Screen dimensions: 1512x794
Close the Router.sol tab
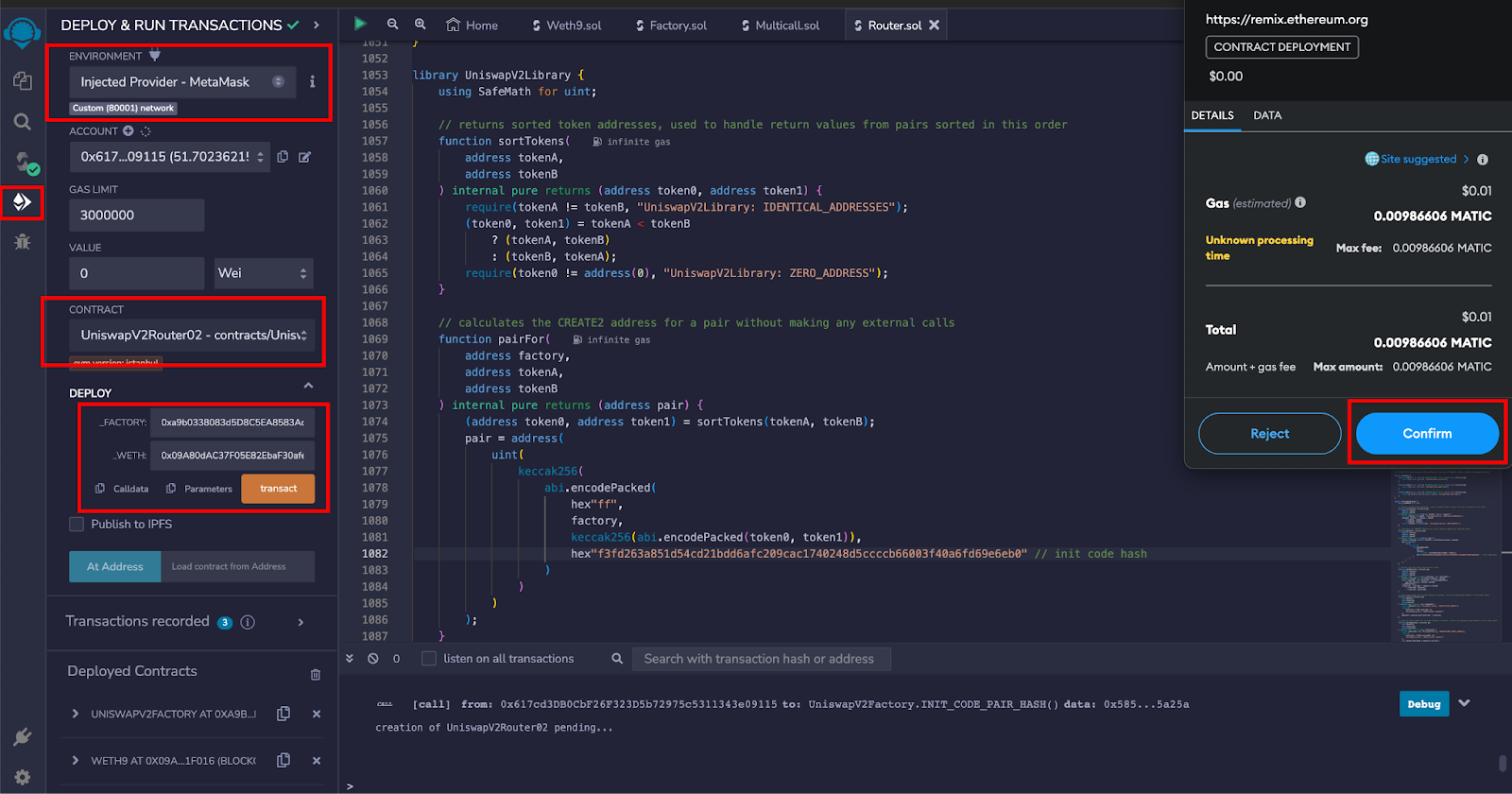coord(934,26)
